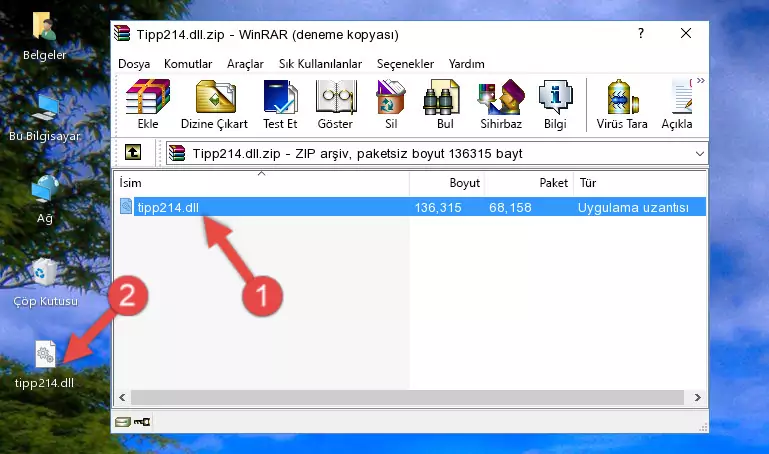Click the Açıkla comment icon

[677, 104]
